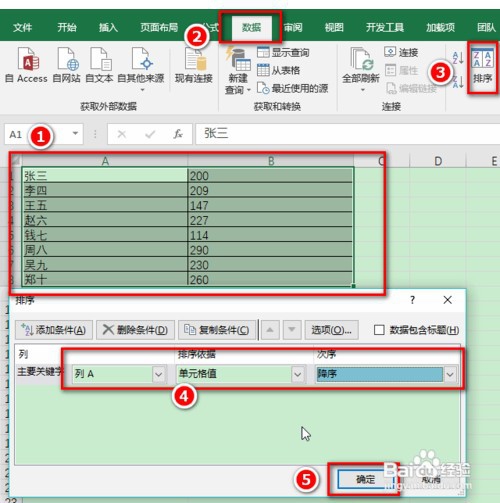500x503 pixels.
Task: Click cell containing 李四
Action: (x=105, y=190)
